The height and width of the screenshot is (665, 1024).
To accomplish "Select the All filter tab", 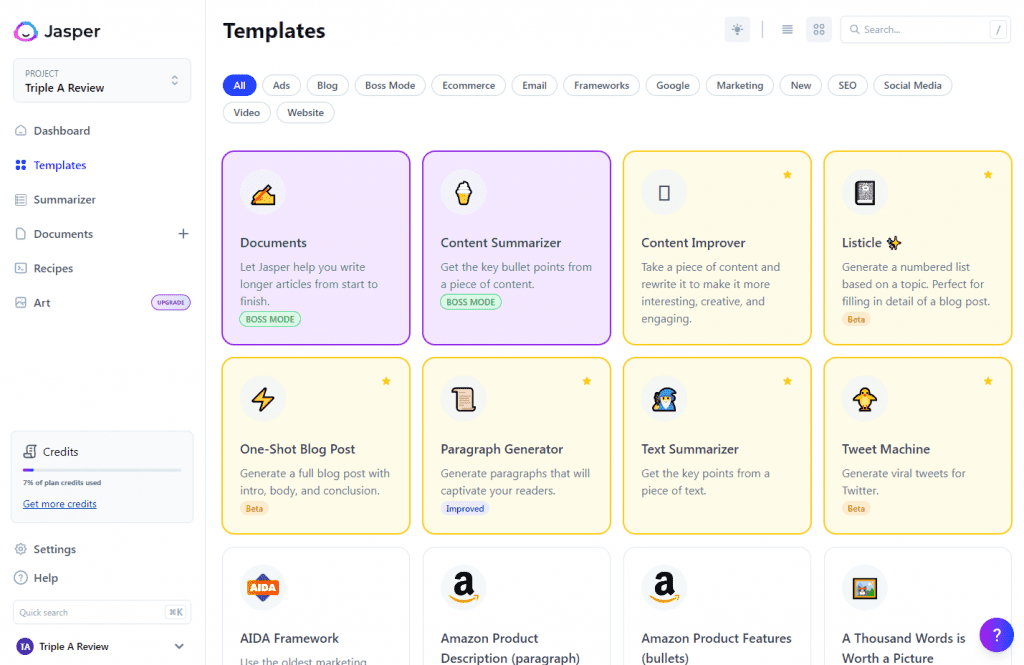I will point(240,86).
